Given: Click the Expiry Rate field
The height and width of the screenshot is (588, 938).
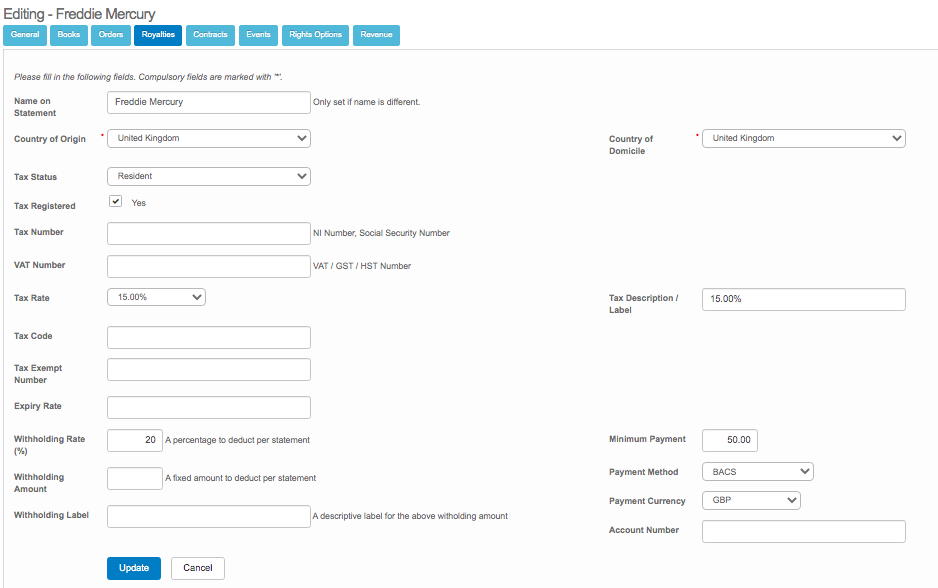Looking at the screenshot, I should 209,407.
